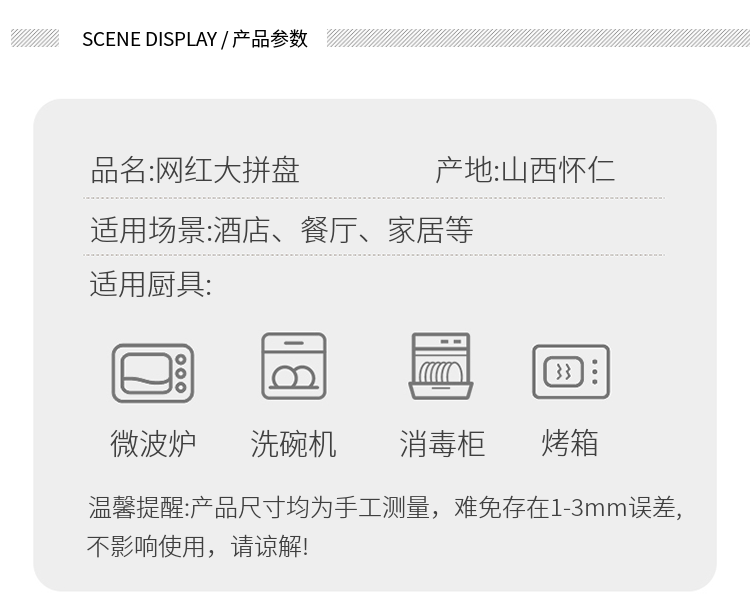Click the plates inside the dishwasher icon
750x611 pixels.
(294, 377)
